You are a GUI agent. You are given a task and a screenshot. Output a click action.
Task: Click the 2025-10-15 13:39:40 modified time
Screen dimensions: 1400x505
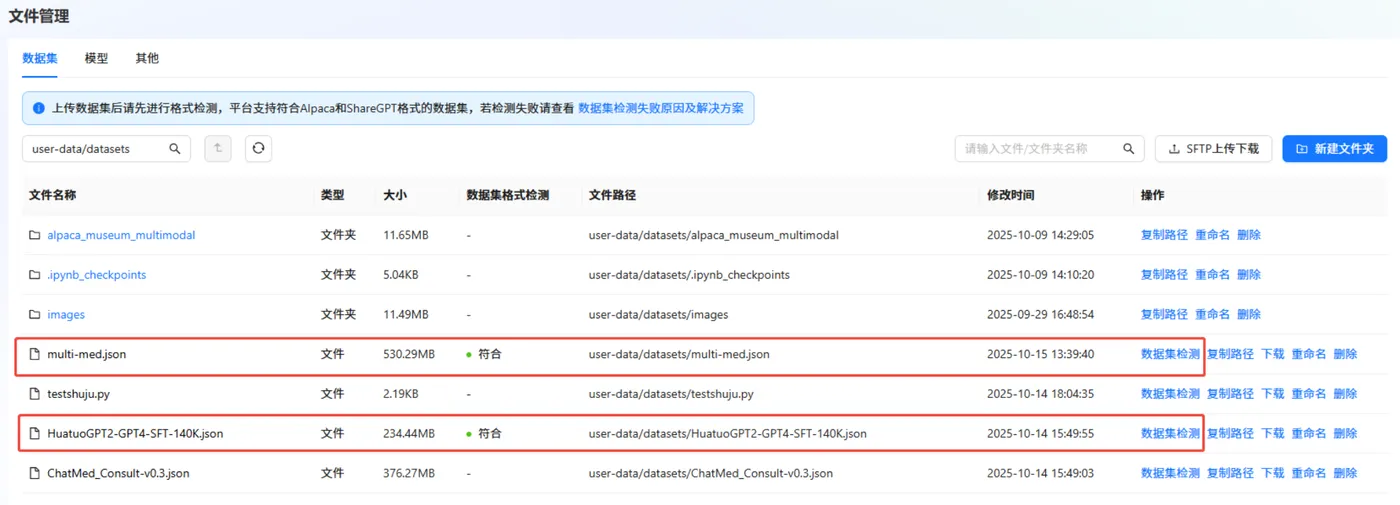[x=1040, y=354]
